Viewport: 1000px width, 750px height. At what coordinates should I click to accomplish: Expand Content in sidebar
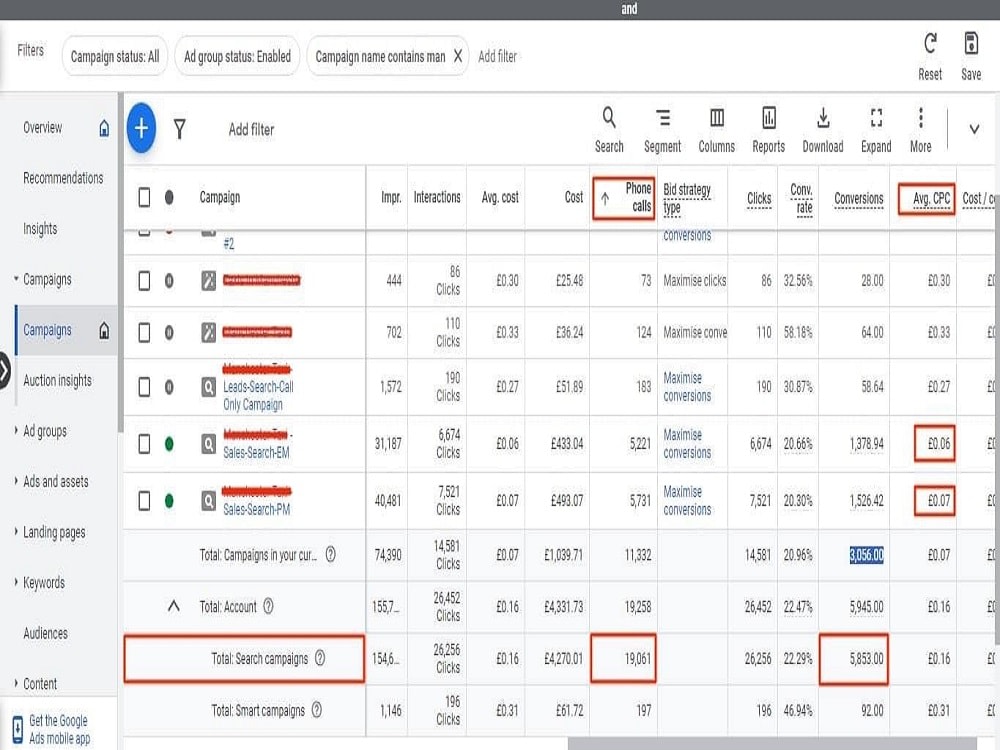pyautogui.click(x=16, y=683)
